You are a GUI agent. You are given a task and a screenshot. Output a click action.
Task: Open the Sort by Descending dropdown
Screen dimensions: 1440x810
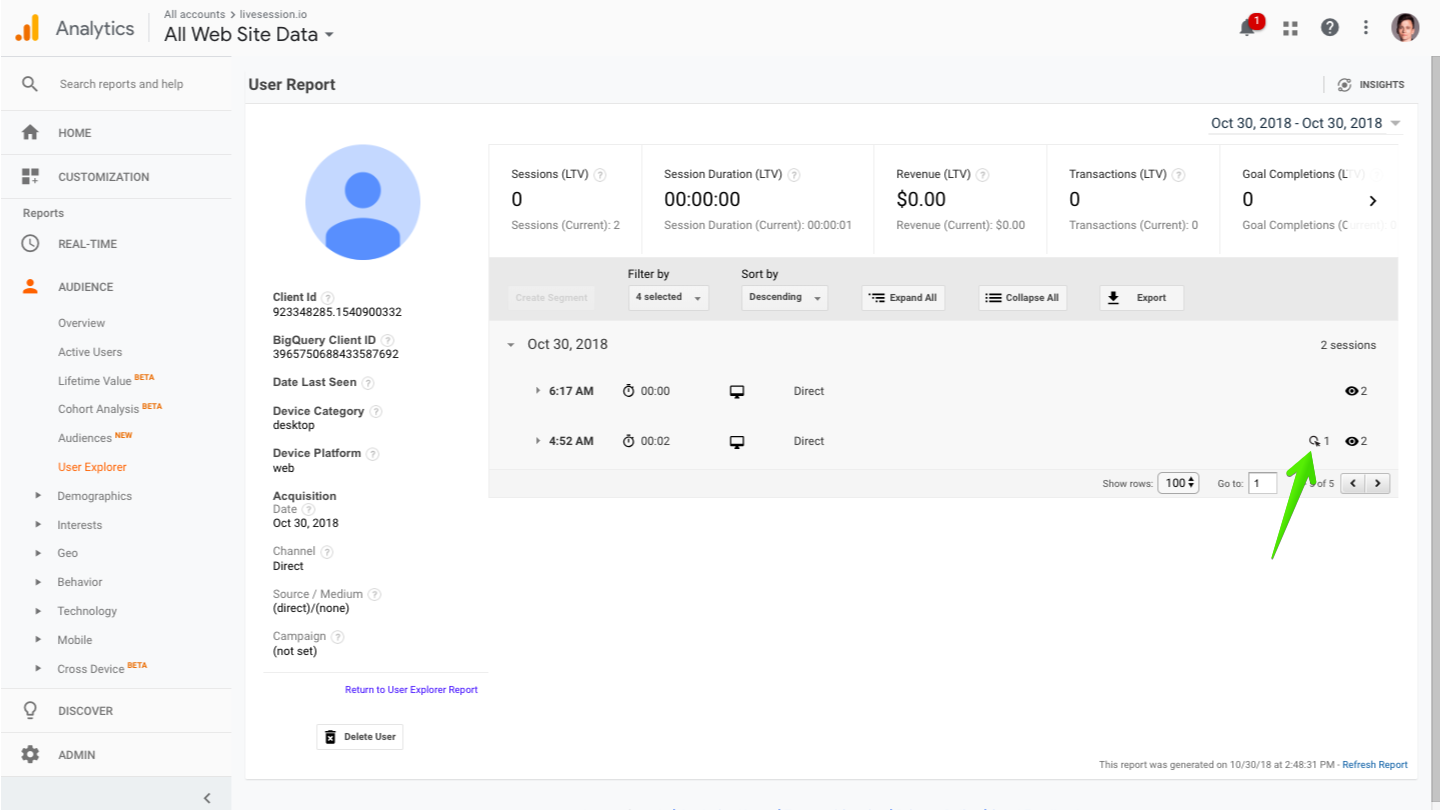coord(783,297)
